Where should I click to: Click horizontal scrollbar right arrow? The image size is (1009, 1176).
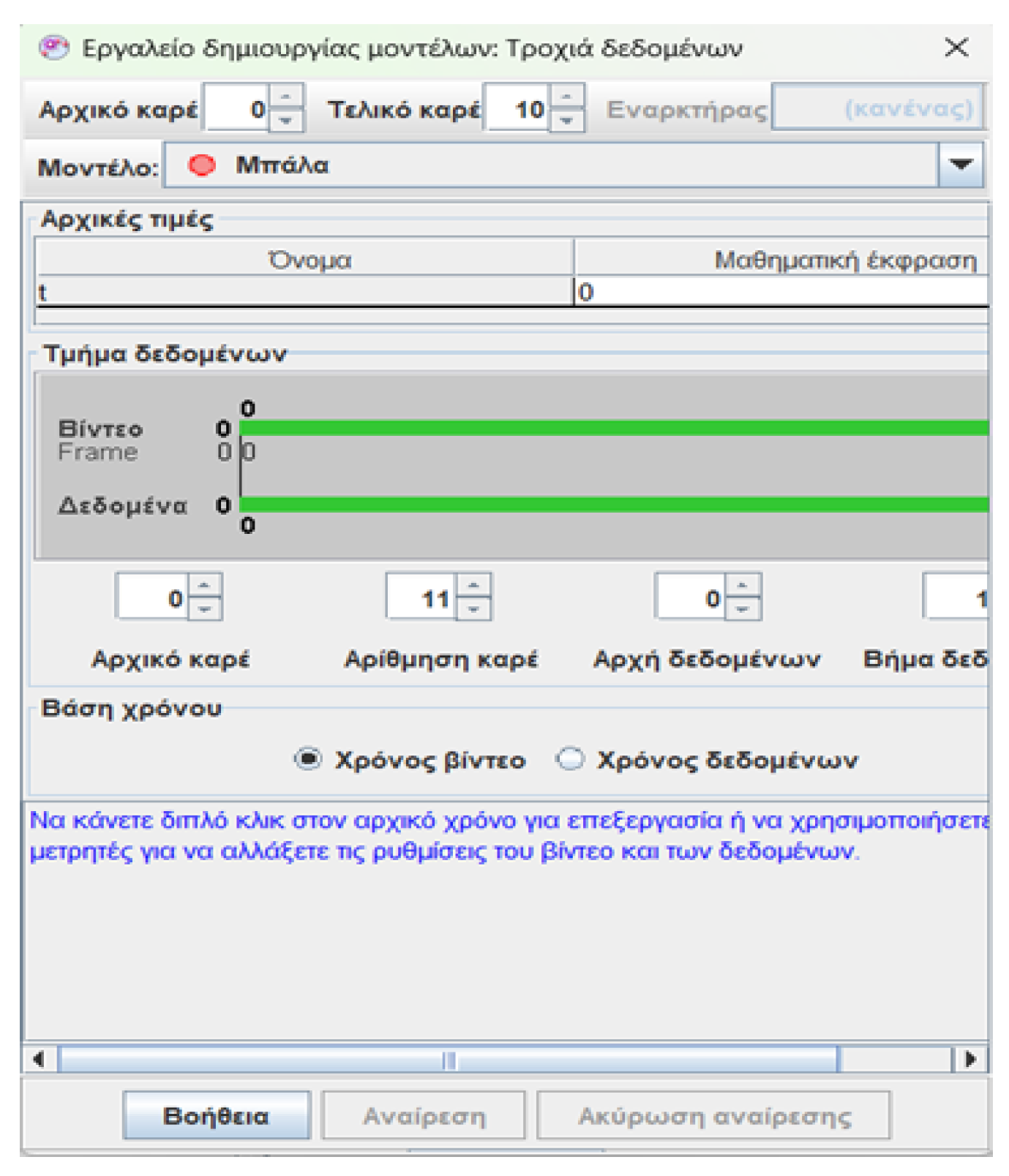[970, 1058]
